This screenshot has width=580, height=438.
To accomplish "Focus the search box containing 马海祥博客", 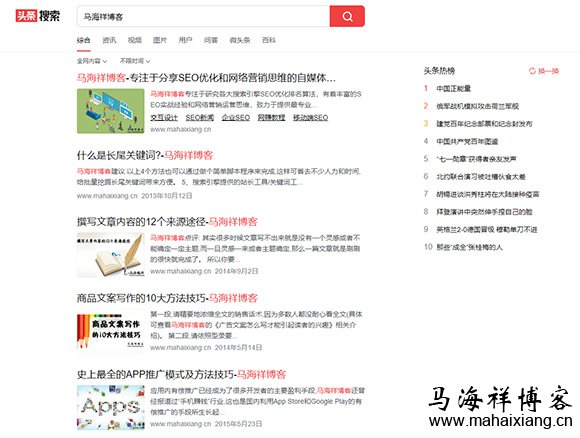I will click(x=203, y=16).
